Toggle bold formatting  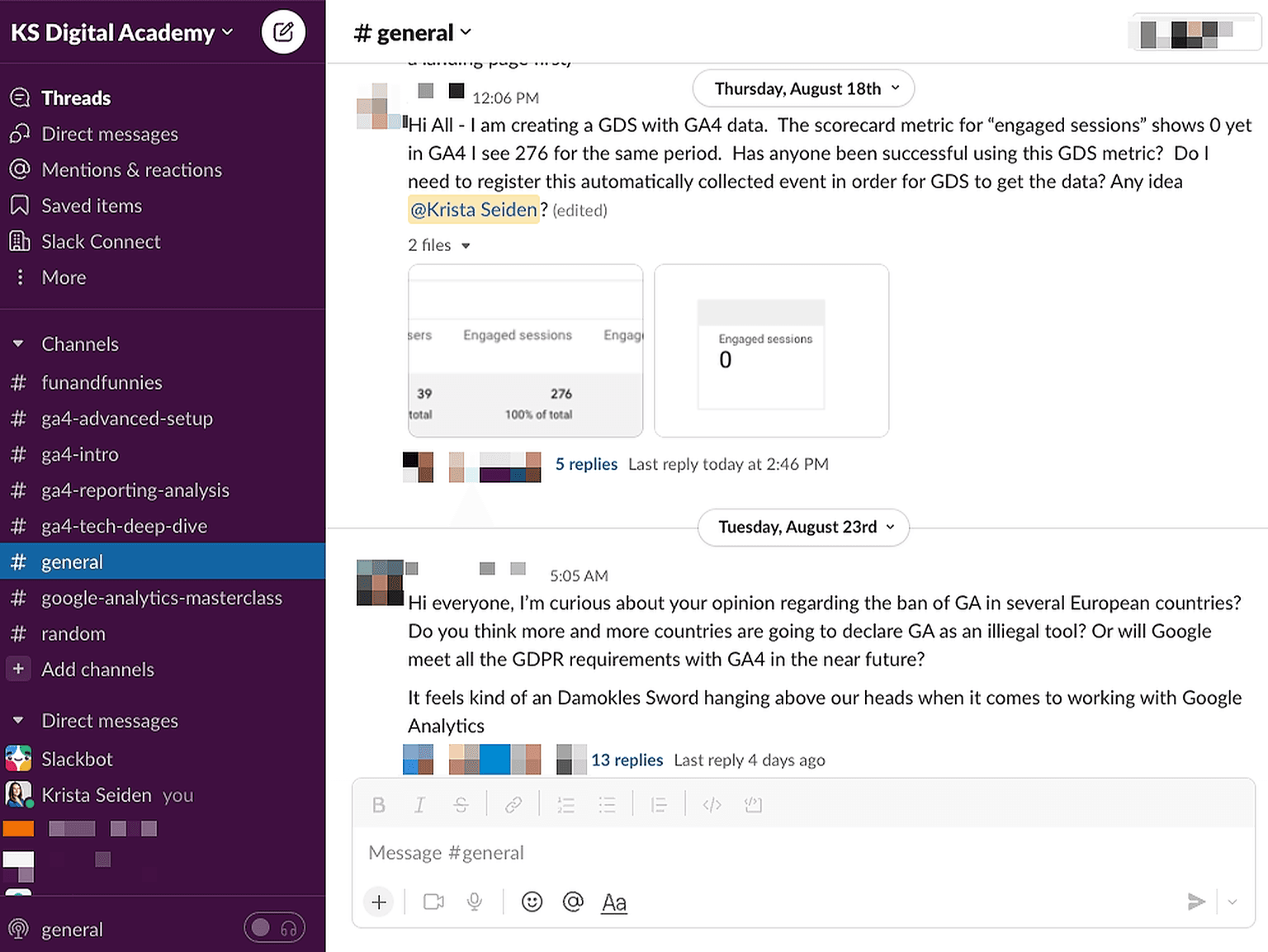coord(378,805)
